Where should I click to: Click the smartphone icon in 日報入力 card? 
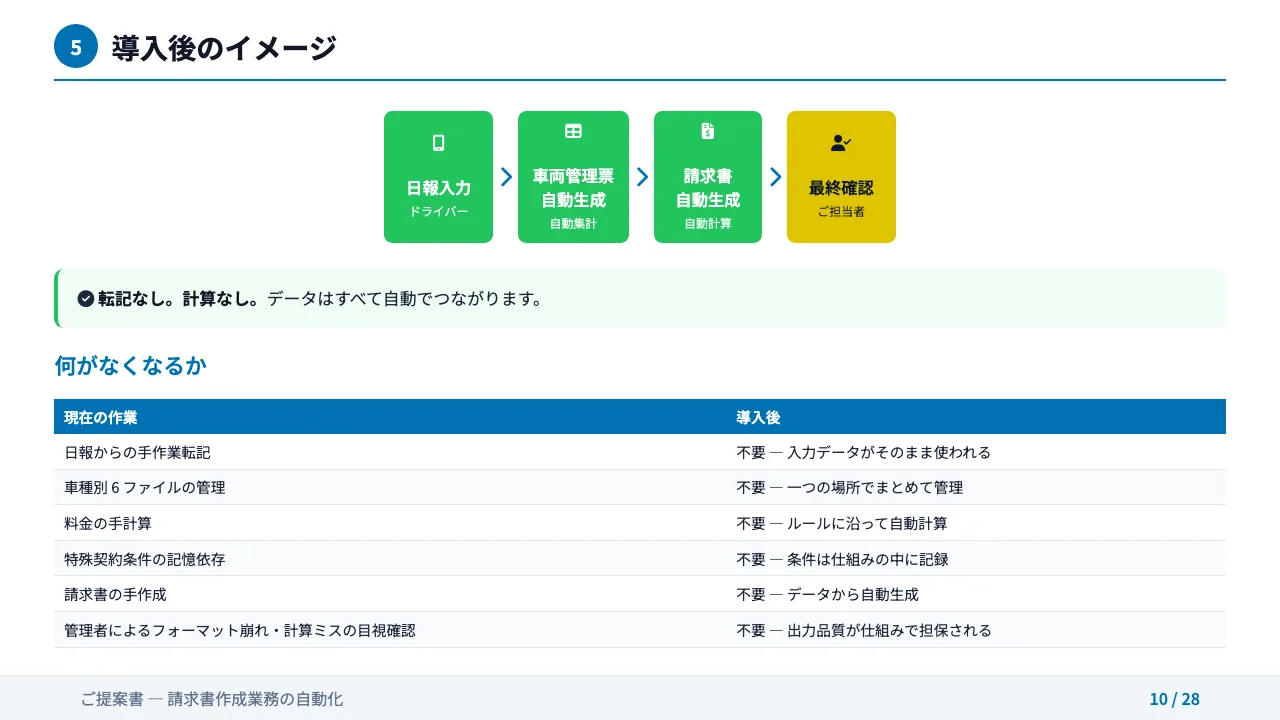click(438, 143)
